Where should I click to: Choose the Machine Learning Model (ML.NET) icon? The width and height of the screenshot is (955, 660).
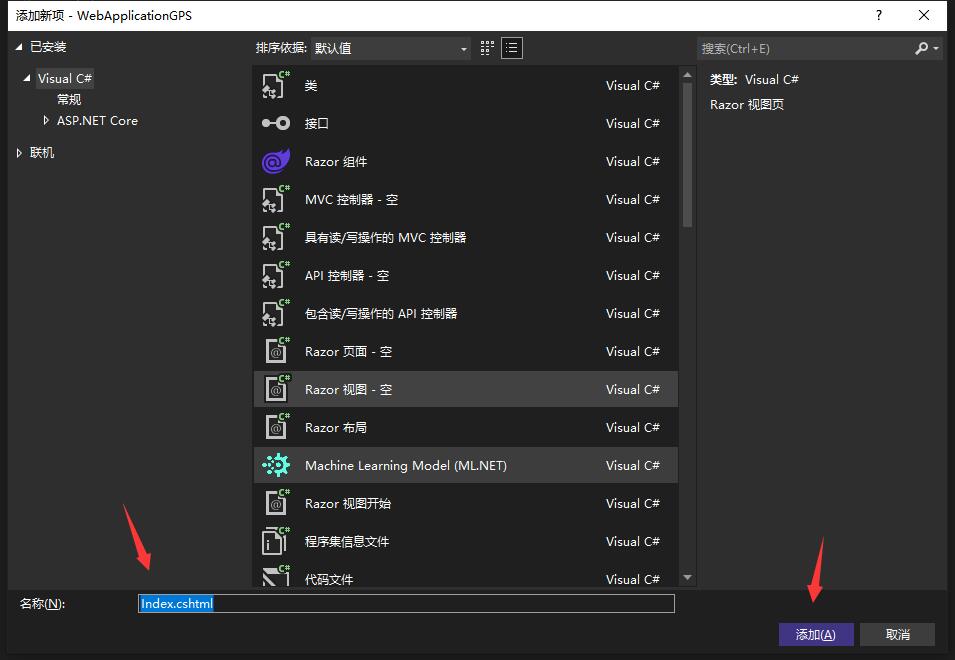275,465
